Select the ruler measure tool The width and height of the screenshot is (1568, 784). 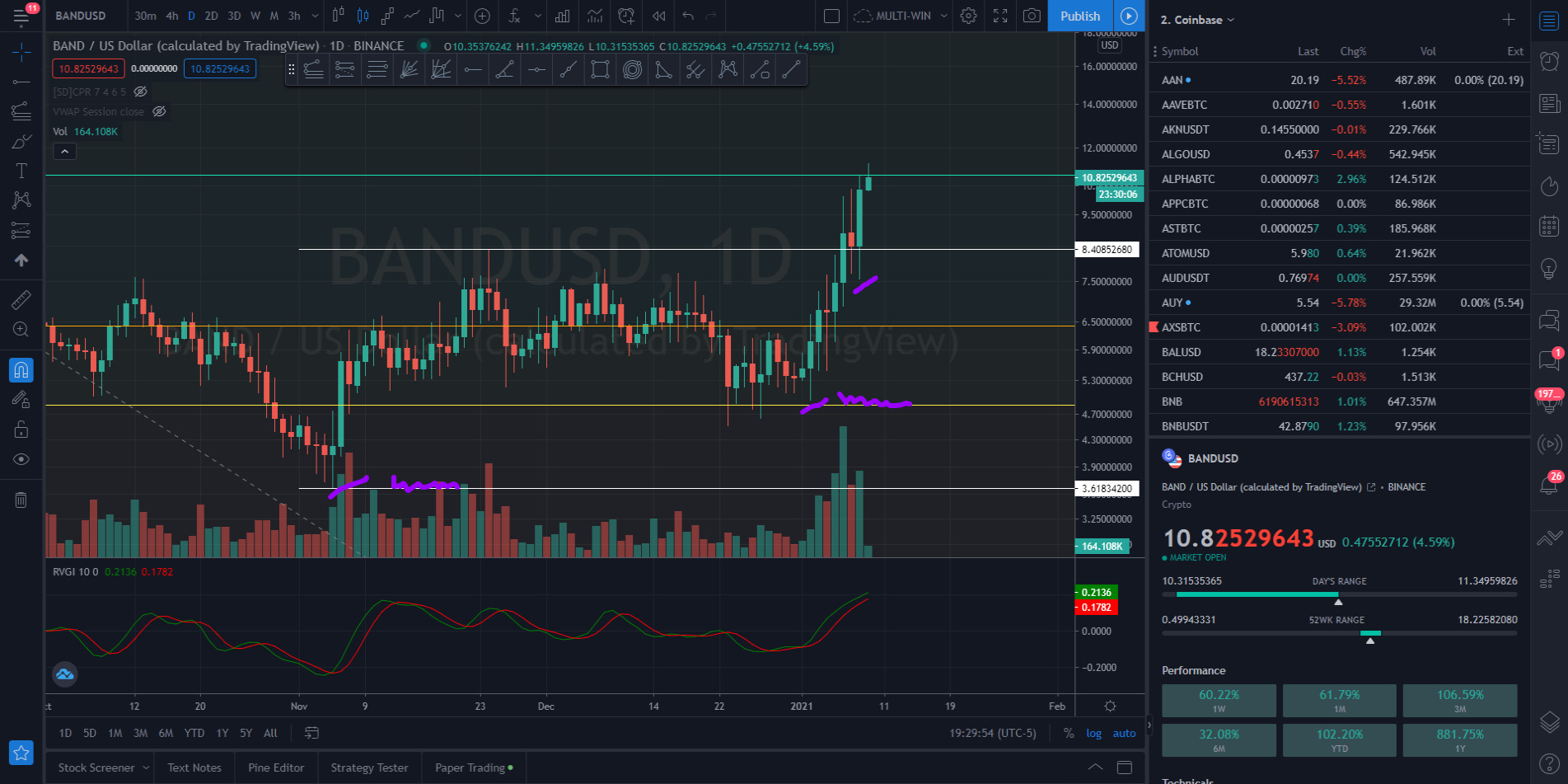tap(21, 300)
